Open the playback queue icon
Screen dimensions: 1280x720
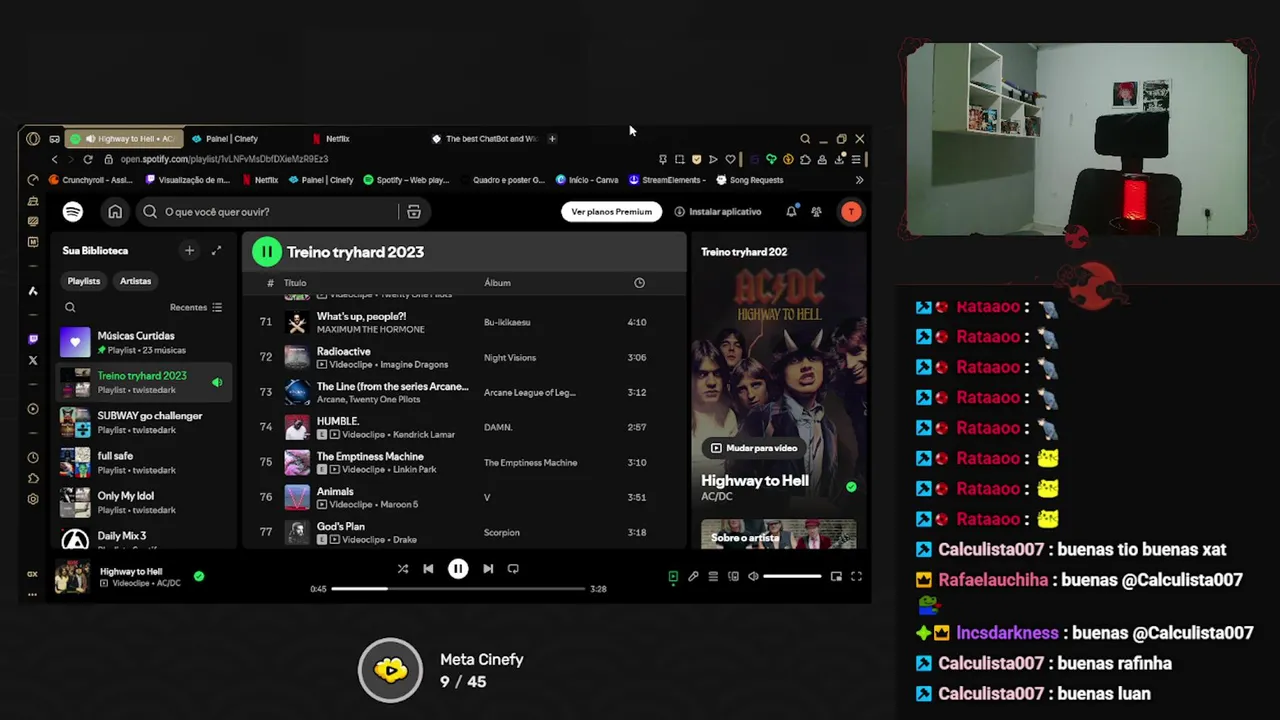pyautogui.click(x=713, y=577)
